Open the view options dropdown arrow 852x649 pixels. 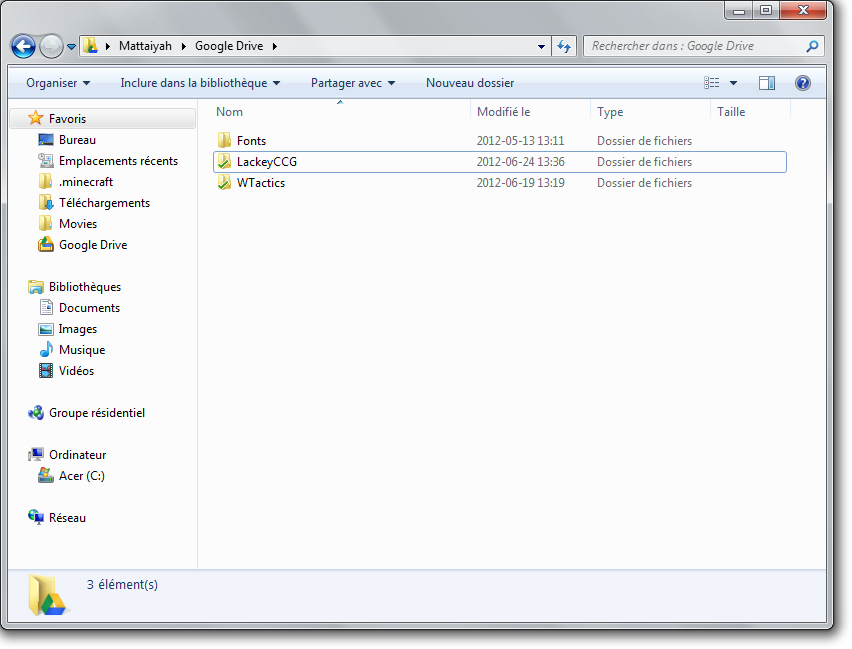(734, 83)
